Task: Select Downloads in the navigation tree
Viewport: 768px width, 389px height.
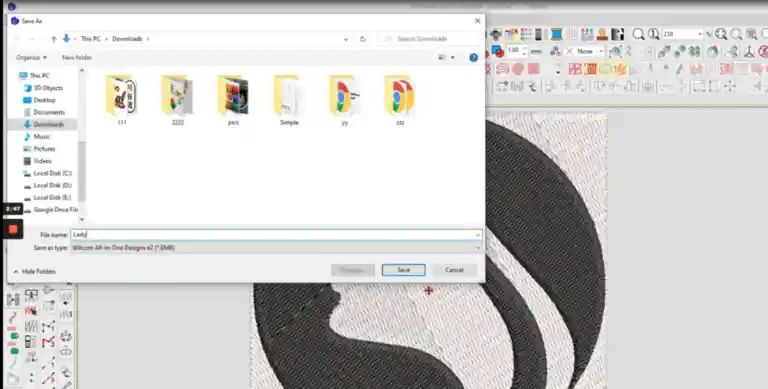Action: [48, 124]
